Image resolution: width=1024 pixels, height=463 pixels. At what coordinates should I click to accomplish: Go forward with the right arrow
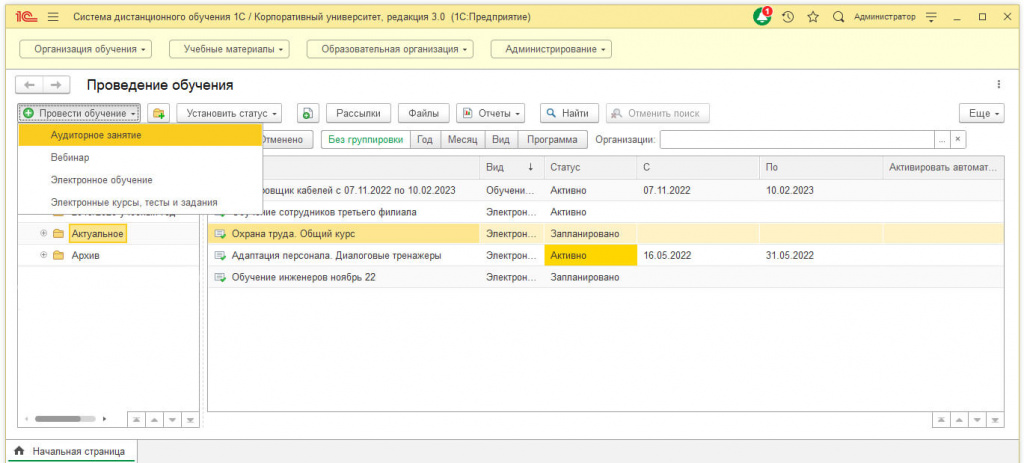click(57, 85)
